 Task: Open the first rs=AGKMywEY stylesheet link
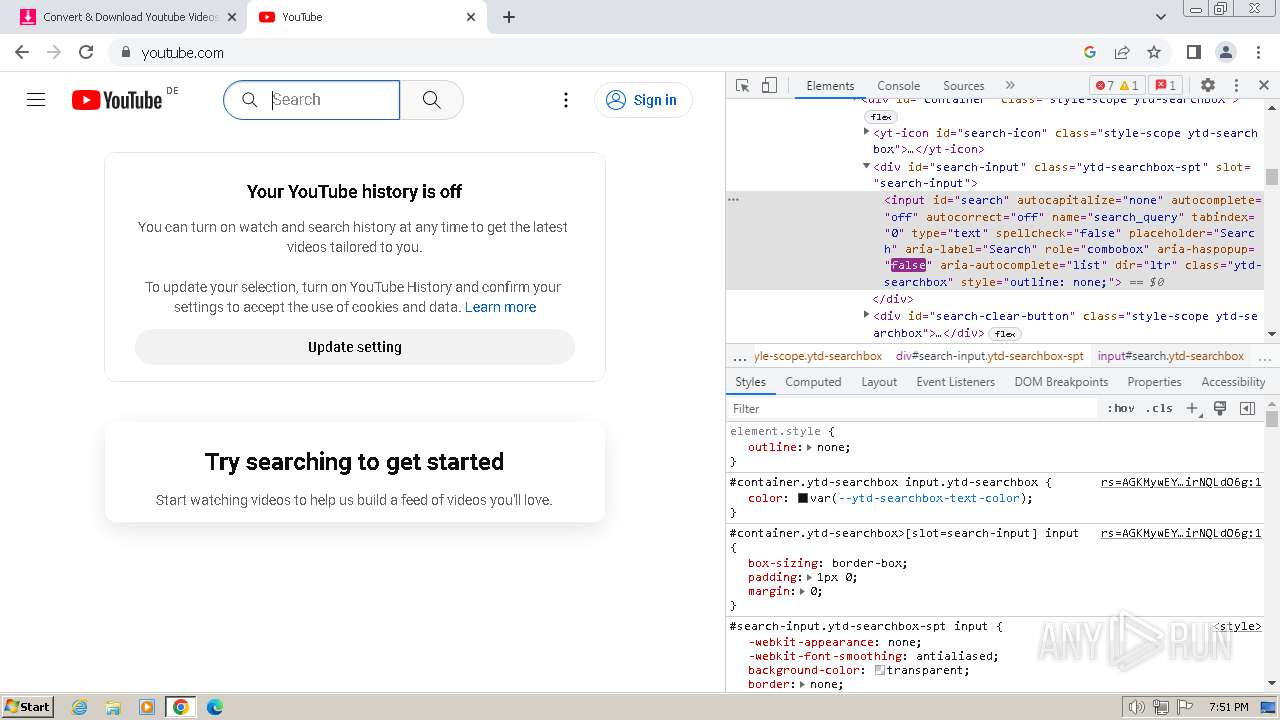click(1181, 482)
